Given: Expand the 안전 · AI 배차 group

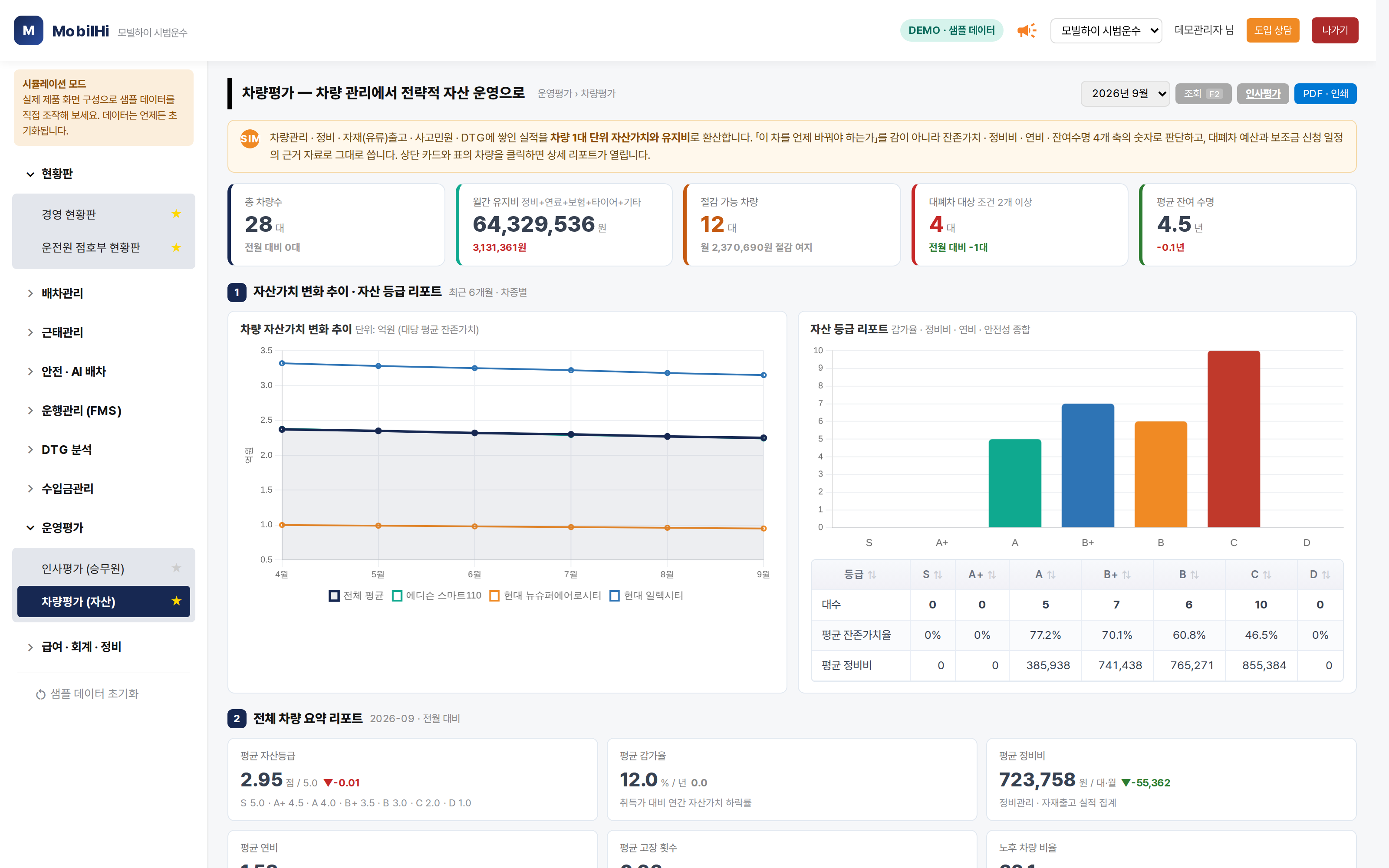Looking at the screenshot, I should [103, 372].
